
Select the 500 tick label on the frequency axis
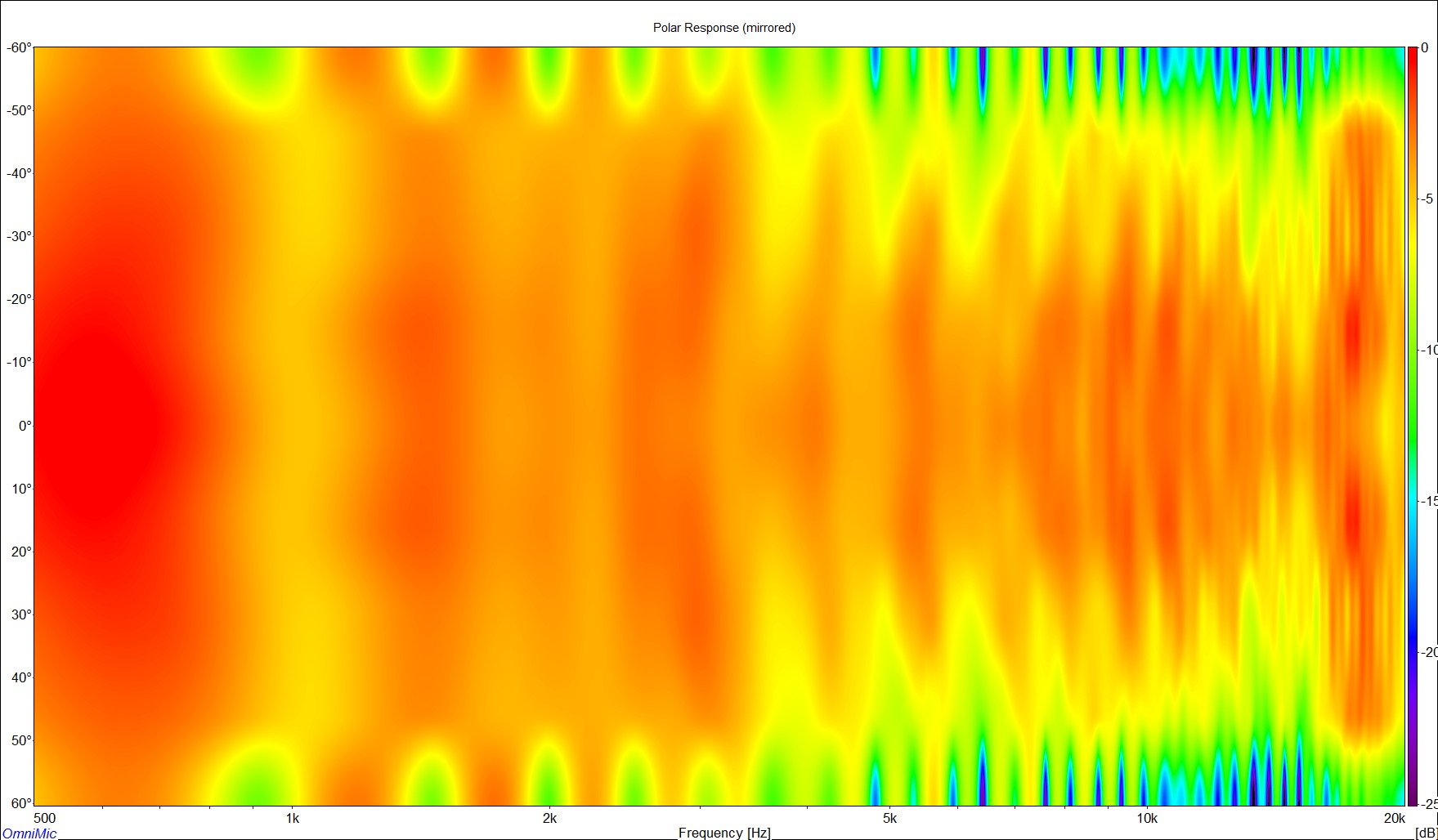point(44,818)
